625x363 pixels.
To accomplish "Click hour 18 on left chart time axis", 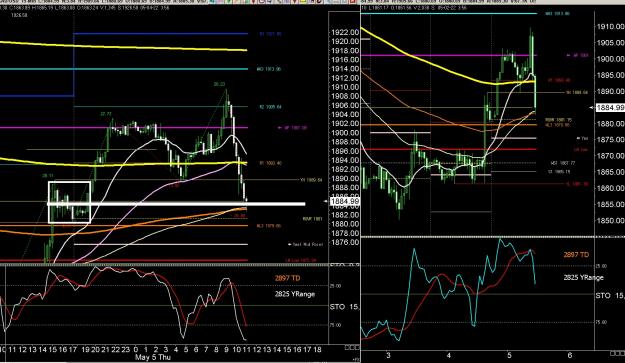I will 317,349.
